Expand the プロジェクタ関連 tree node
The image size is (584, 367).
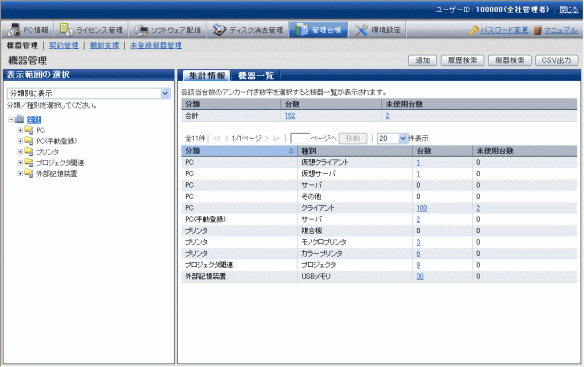(x=20, y=163)
